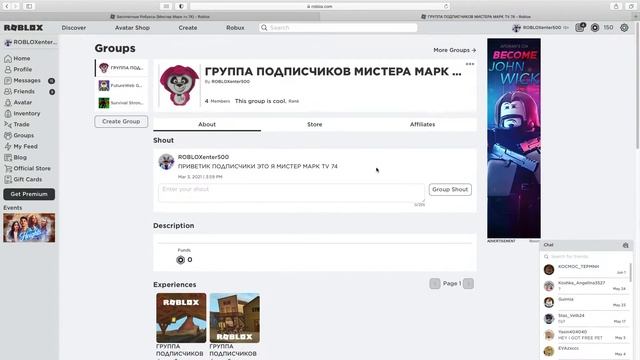640x360 pixels.
Task: Open Gift Cards in the sidebar
Action: [28, 180]
